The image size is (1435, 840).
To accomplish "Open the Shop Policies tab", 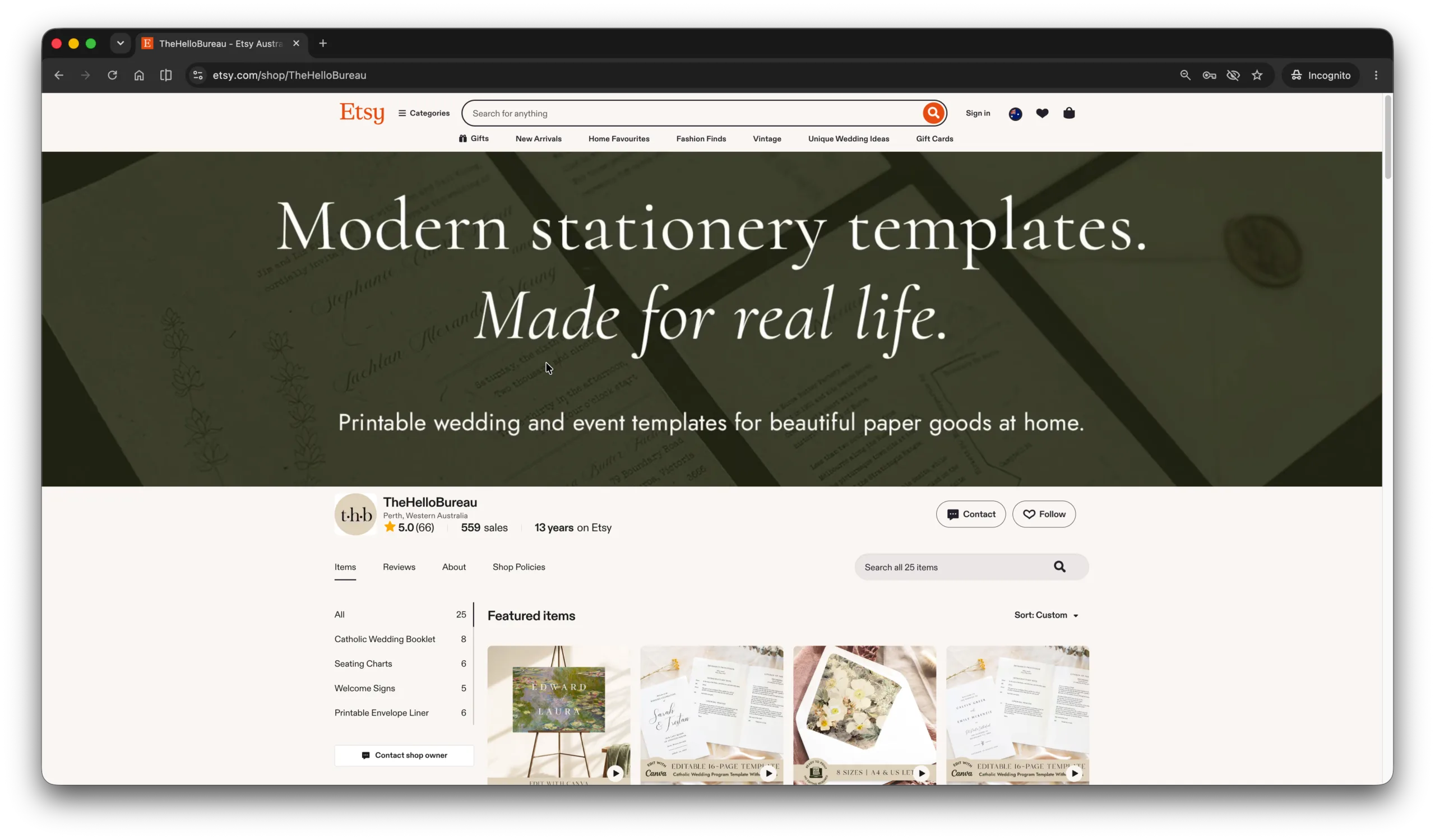I will [519, 567].
